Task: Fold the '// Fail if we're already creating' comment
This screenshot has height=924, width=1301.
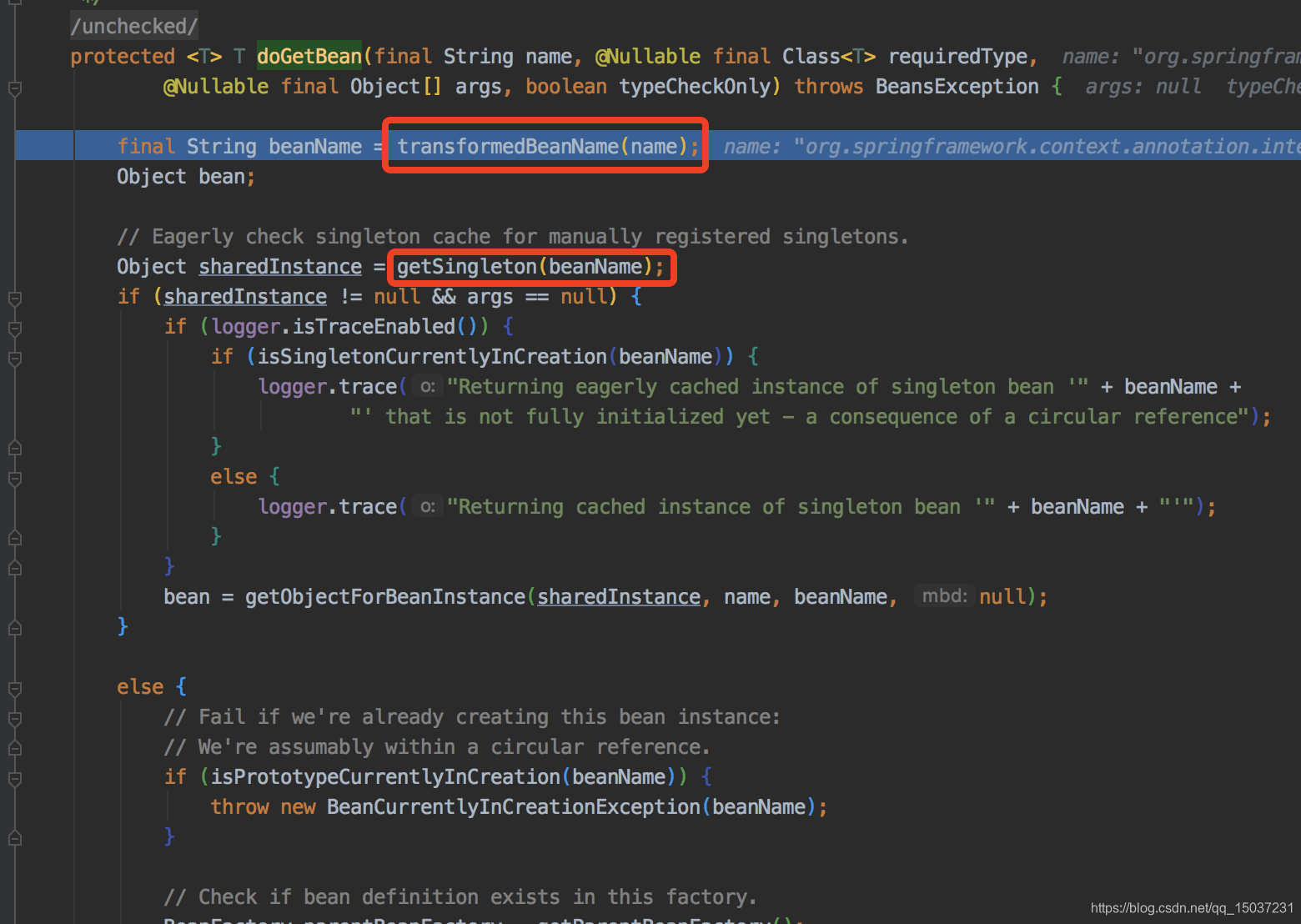Action: (x=14, y=718)
